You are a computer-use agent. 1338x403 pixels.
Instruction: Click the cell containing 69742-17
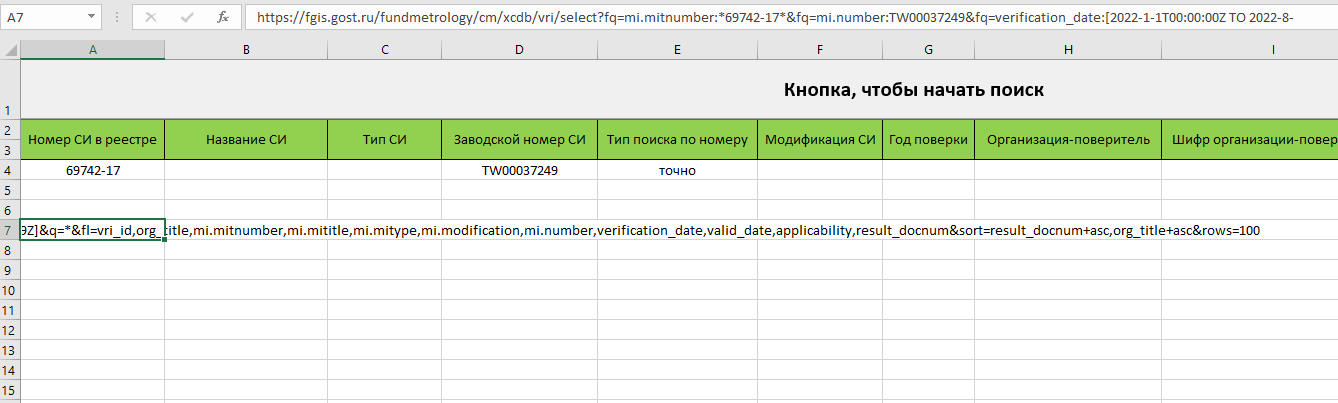pyautogui.click(x=92, y=170)
